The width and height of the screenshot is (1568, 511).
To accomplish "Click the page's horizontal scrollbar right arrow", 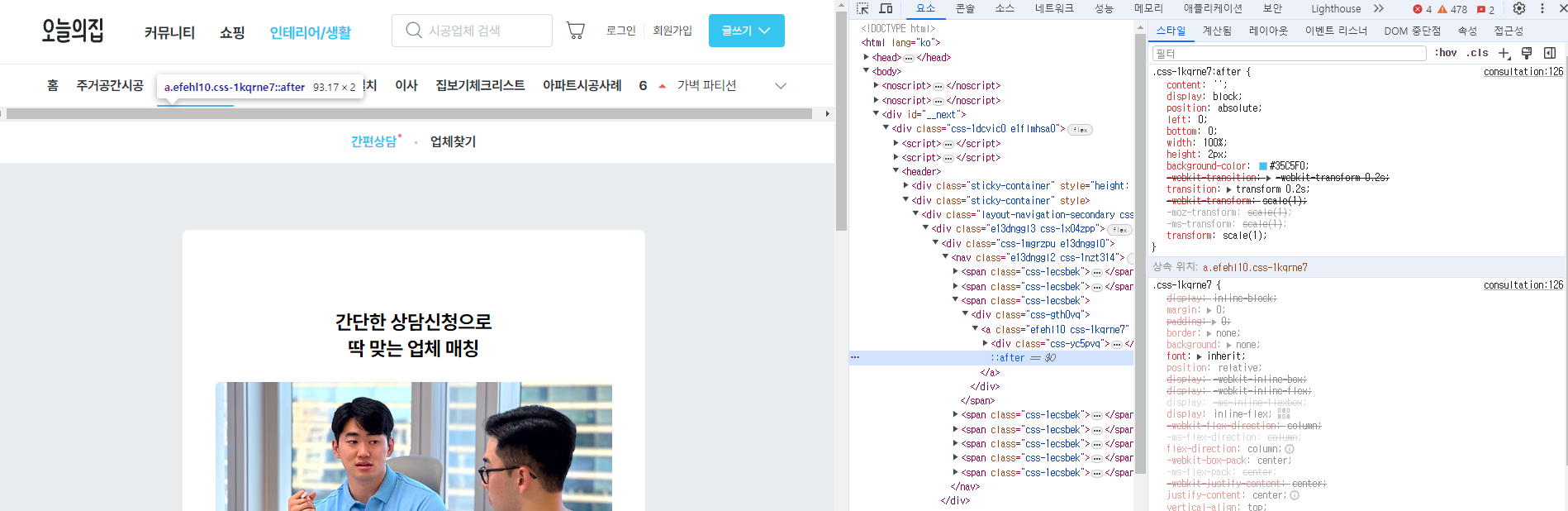I will click(x=828, y=114).
